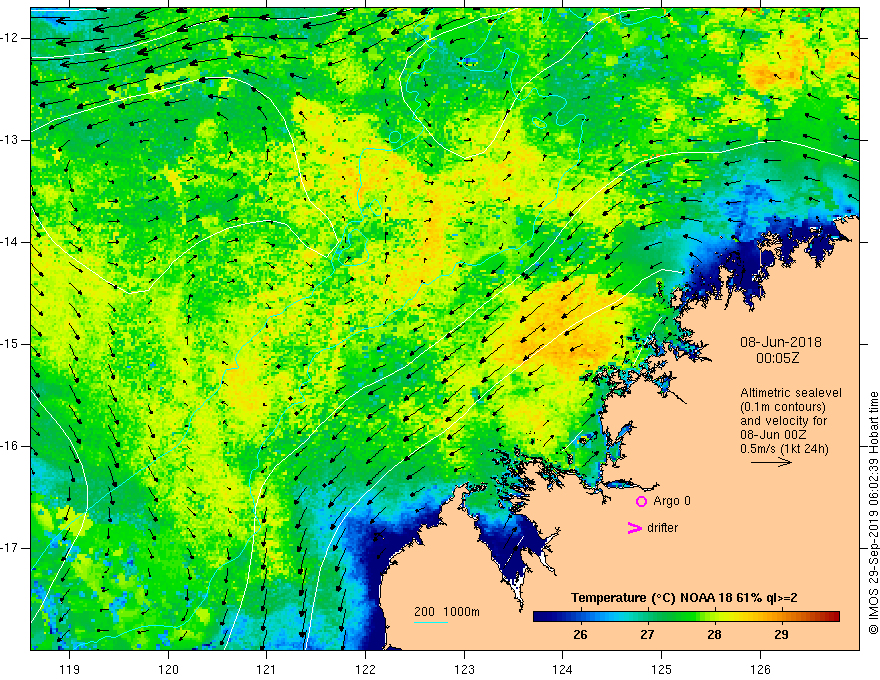The height and width of the screenshot is (680, 880).
Task: Click latitude axis label '-17'
Action: coord(11,548)
